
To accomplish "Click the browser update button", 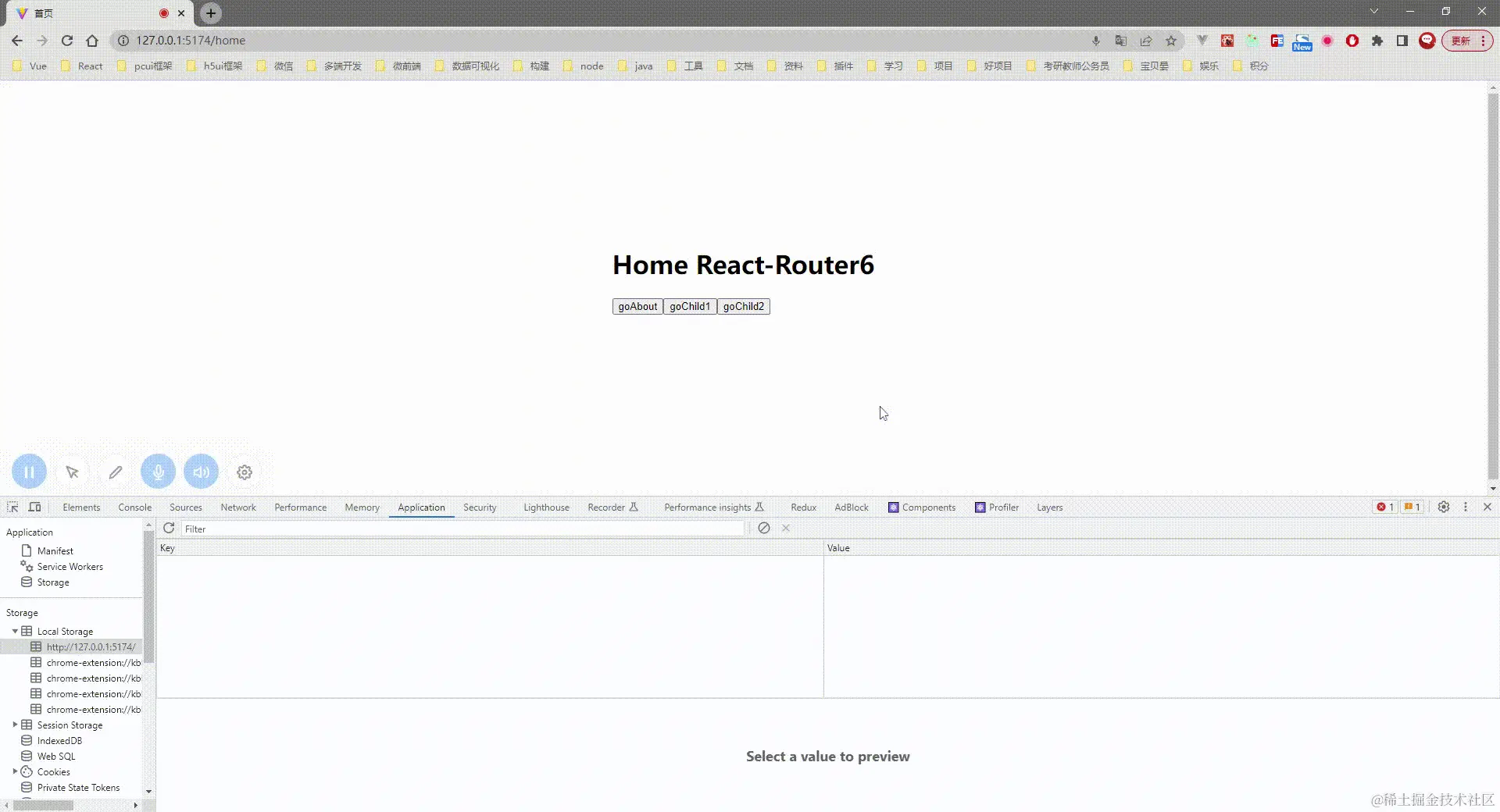I will point(1468,41).
